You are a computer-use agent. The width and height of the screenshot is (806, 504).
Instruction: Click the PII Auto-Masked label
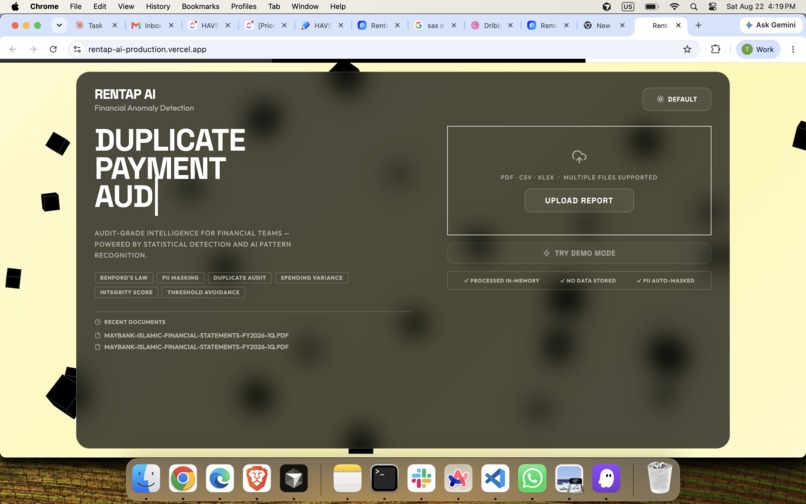pyautogui.click(x=666, y=281)
